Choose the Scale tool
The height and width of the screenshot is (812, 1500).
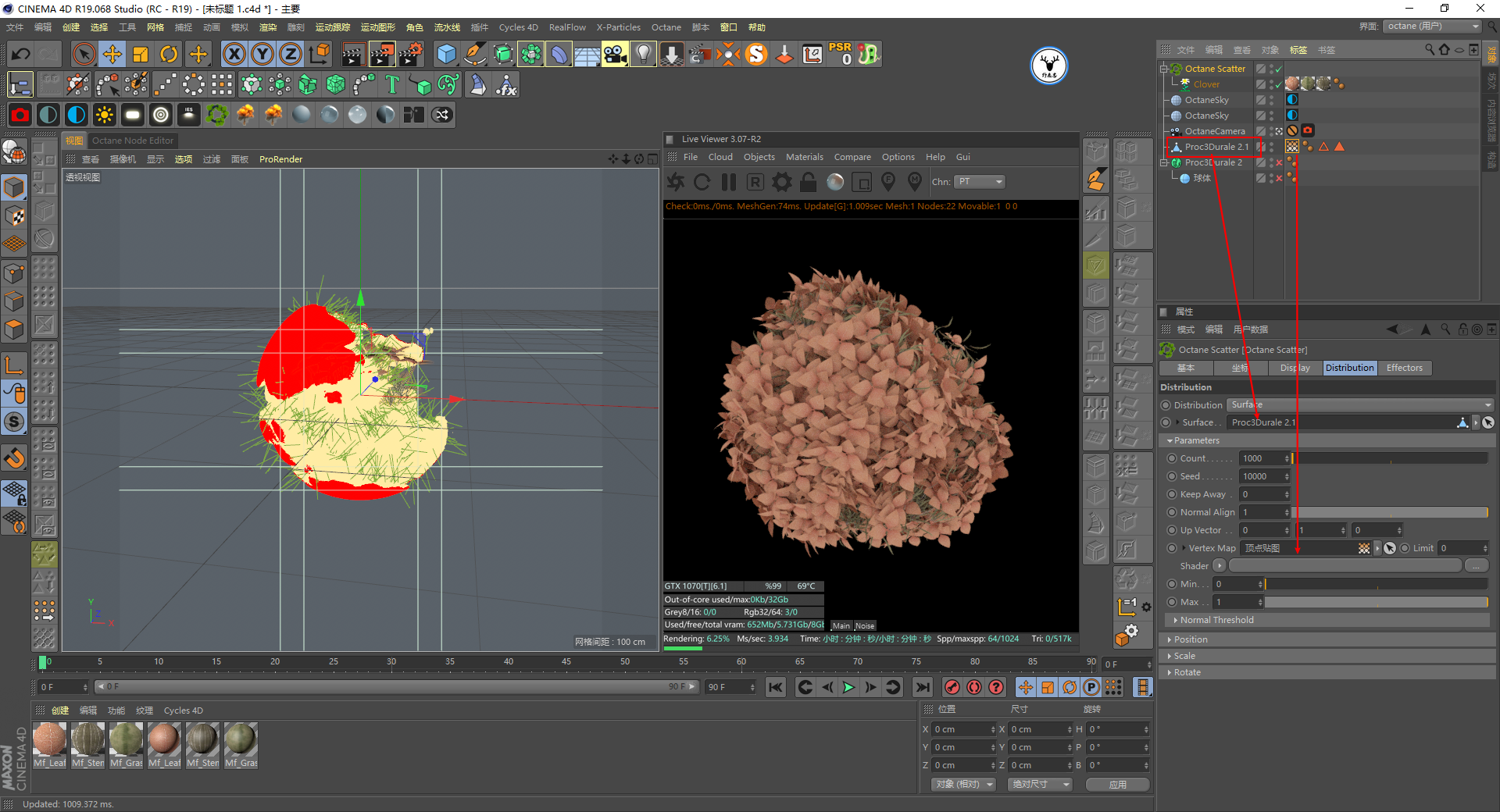141,54
